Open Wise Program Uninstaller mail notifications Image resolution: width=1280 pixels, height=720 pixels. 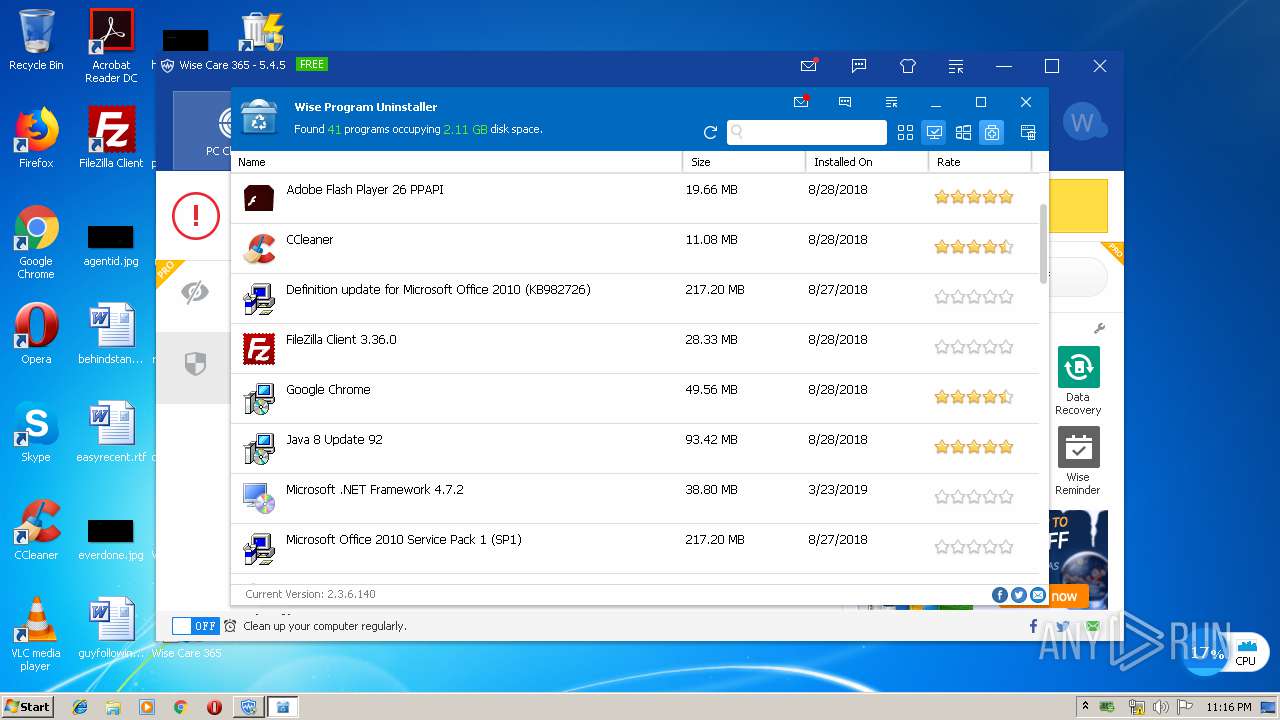801,102
